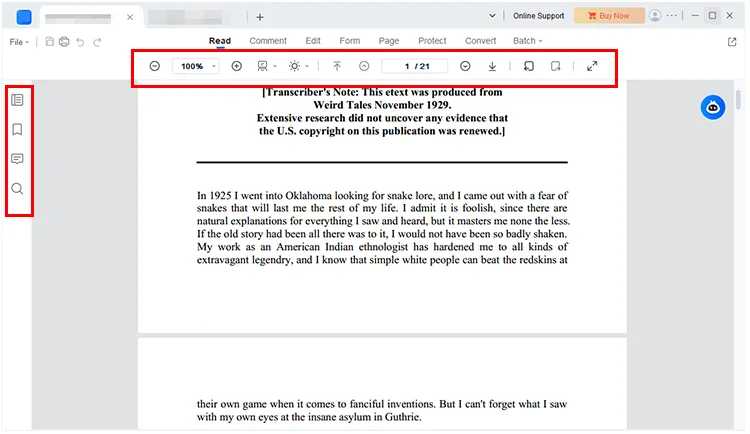Click the redo arrow
Screen dimensions: 750x434
point(97,42)
